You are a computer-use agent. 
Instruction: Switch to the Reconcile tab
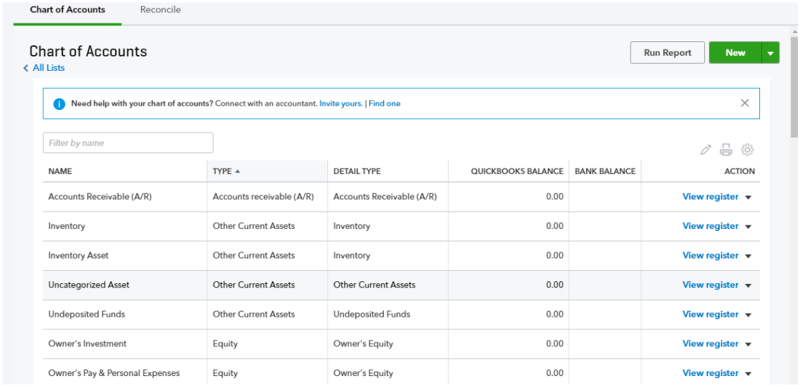160,10
